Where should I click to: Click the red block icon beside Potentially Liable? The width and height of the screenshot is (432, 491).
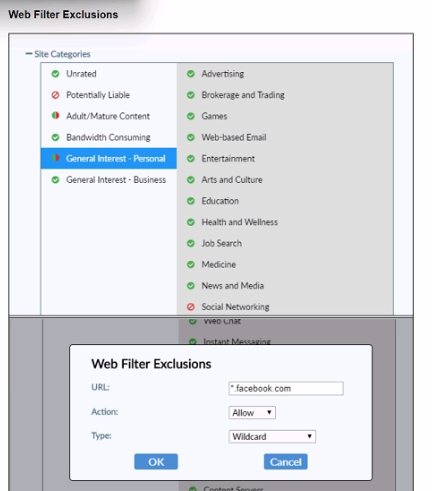coord(55,95)
